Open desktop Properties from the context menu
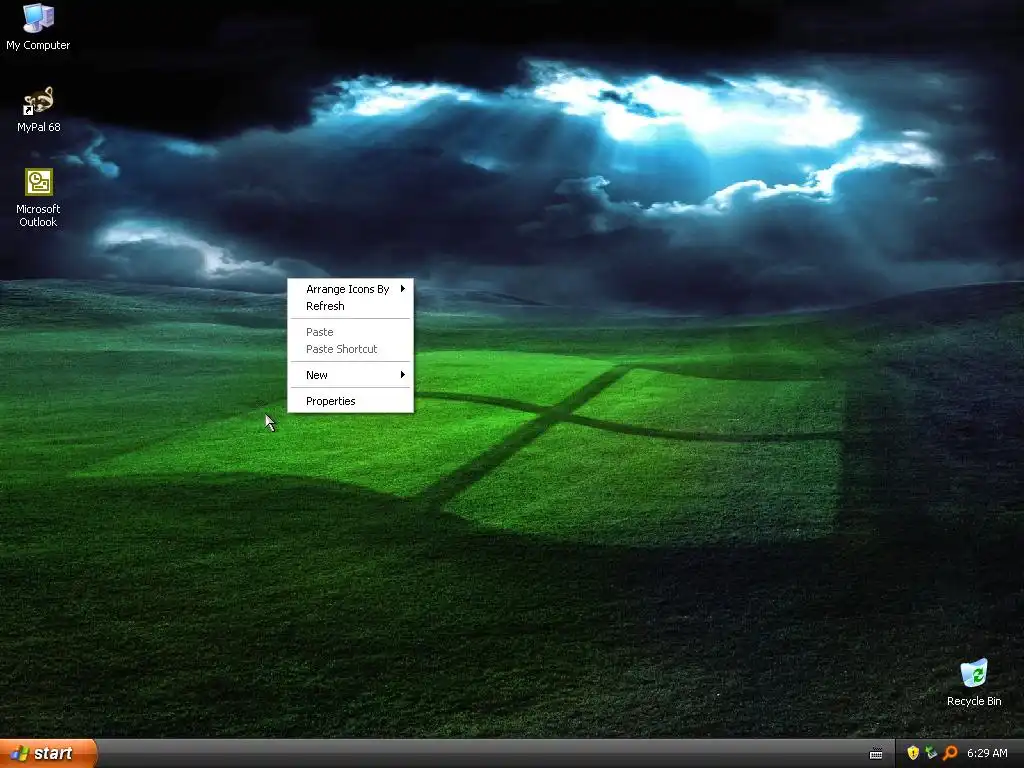This screenshot has height=768, width=1024. (351, 401)
